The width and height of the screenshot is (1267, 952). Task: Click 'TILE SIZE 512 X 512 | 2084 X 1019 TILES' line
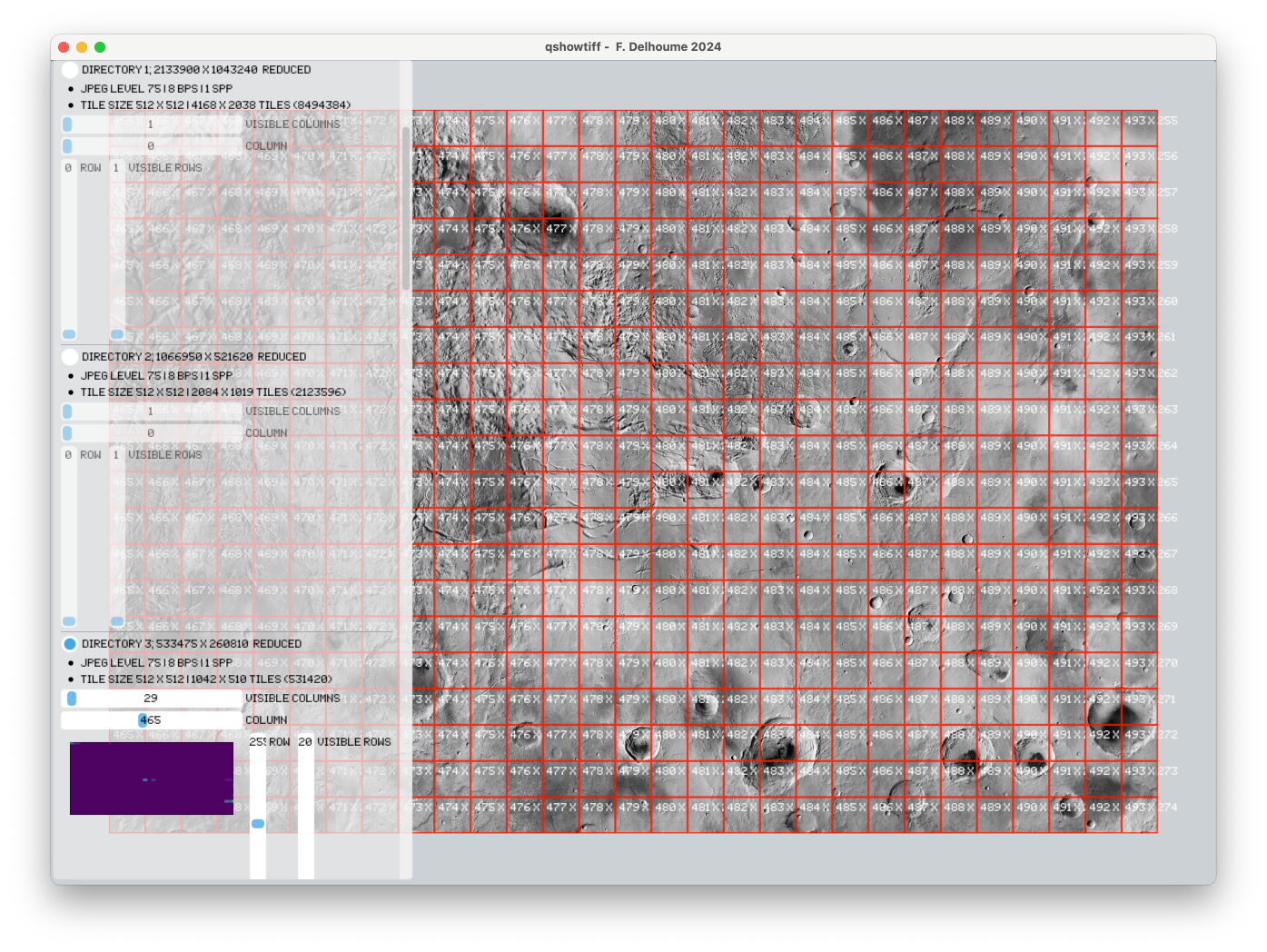click(213, 392)
